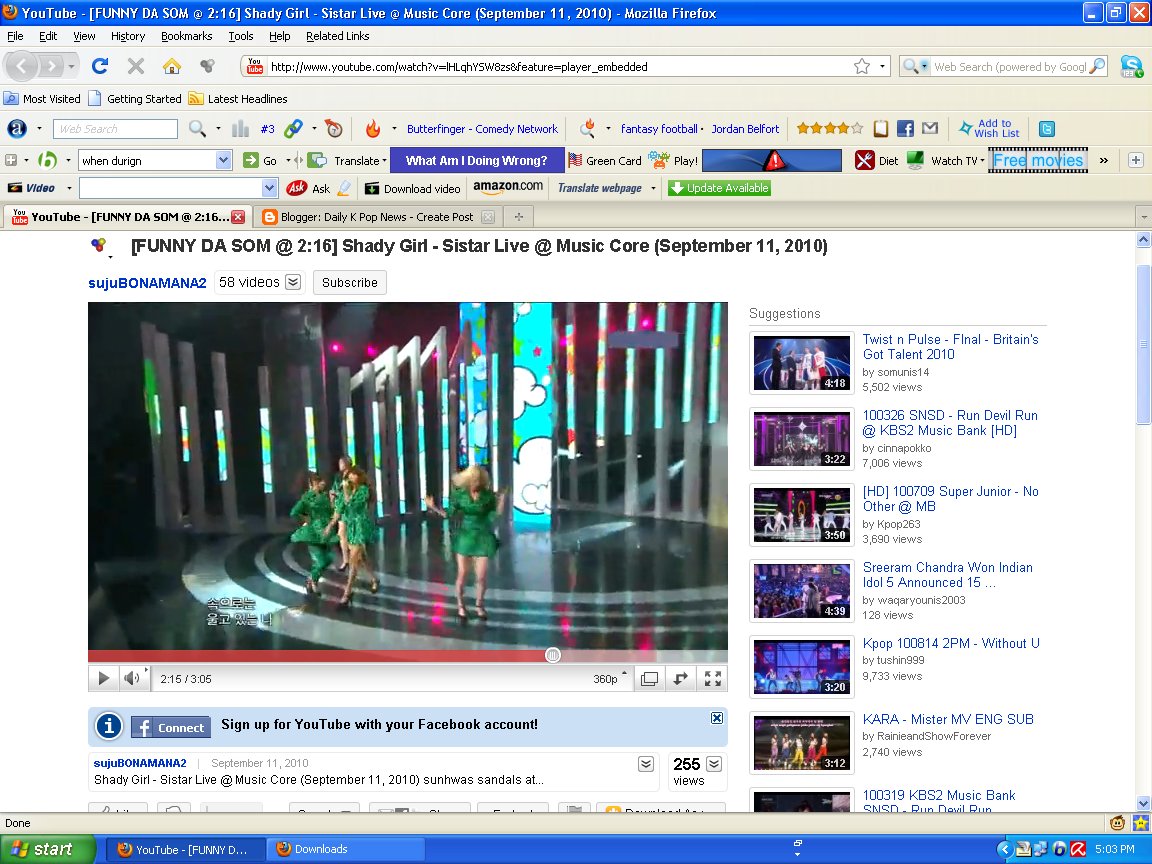
Task: Click the Windows Start button
Action: click(x=47, y=849)
